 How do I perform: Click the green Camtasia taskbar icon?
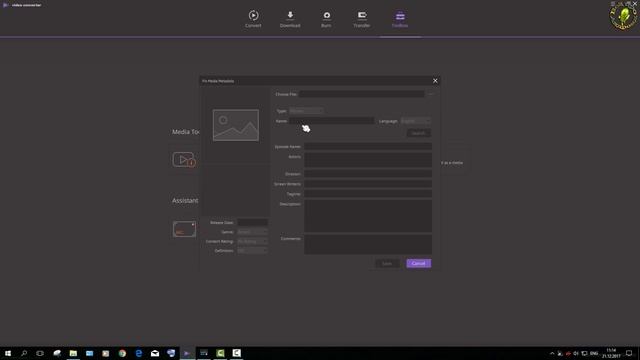[220, 353]
